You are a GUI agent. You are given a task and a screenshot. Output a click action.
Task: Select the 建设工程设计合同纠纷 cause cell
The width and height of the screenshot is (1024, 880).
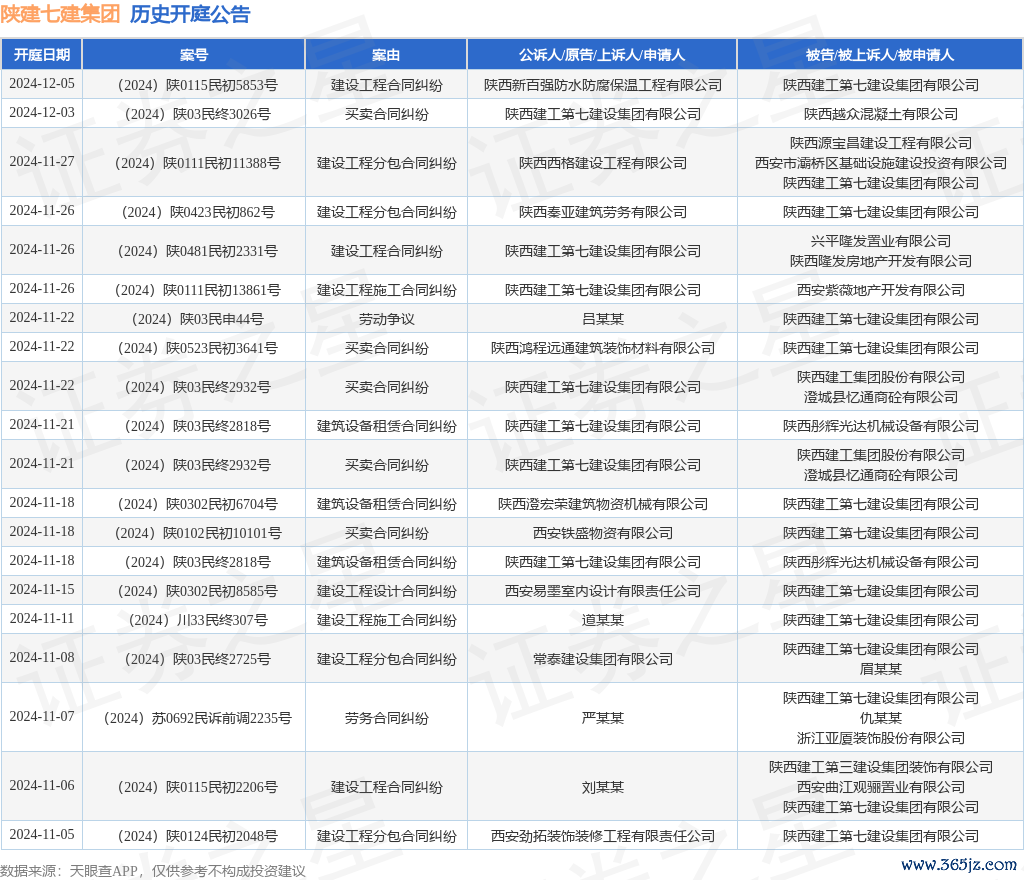(x=387, y=591)
